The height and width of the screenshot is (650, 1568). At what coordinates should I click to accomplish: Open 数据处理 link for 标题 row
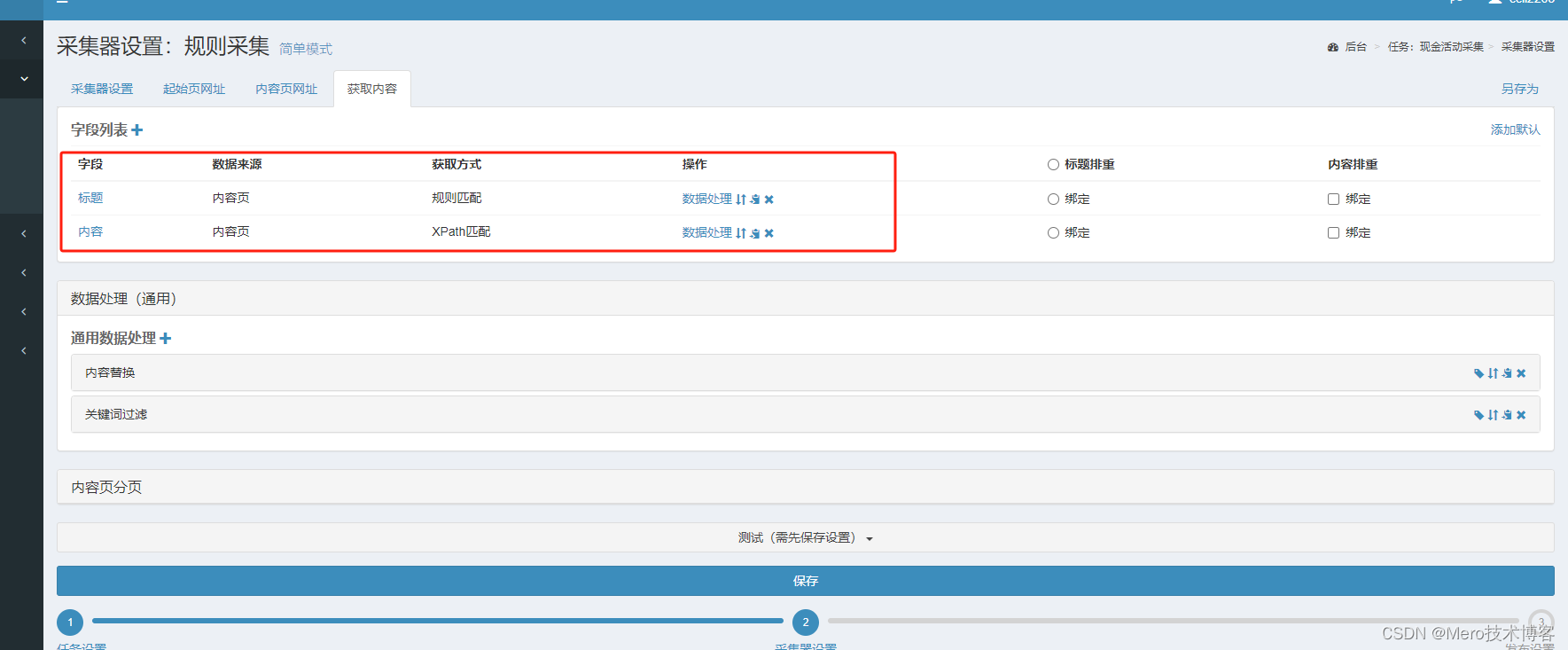point(707,199)
